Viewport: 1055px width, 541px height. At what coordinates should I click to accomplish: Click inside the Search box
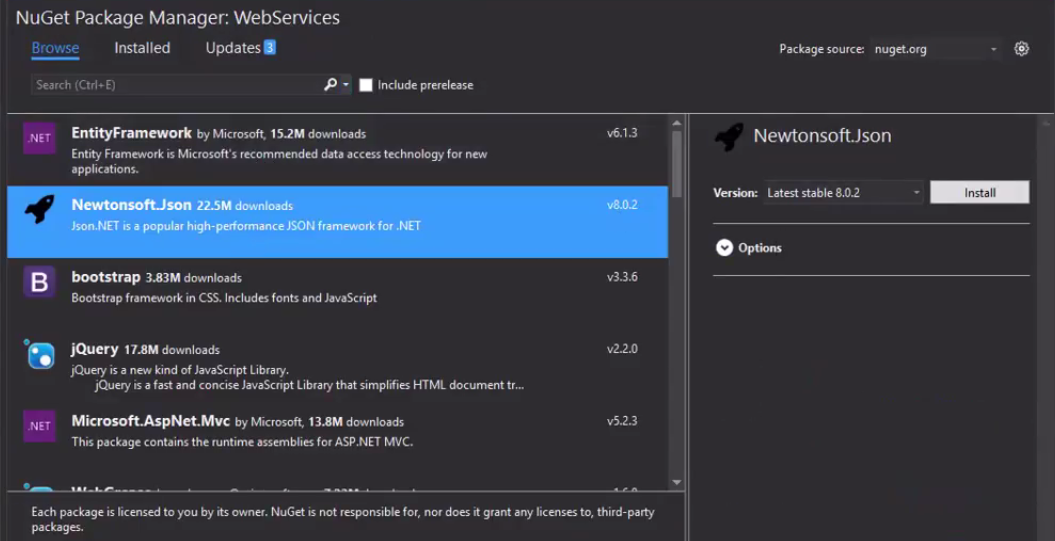pyautogui.click(x=176, y=85)
